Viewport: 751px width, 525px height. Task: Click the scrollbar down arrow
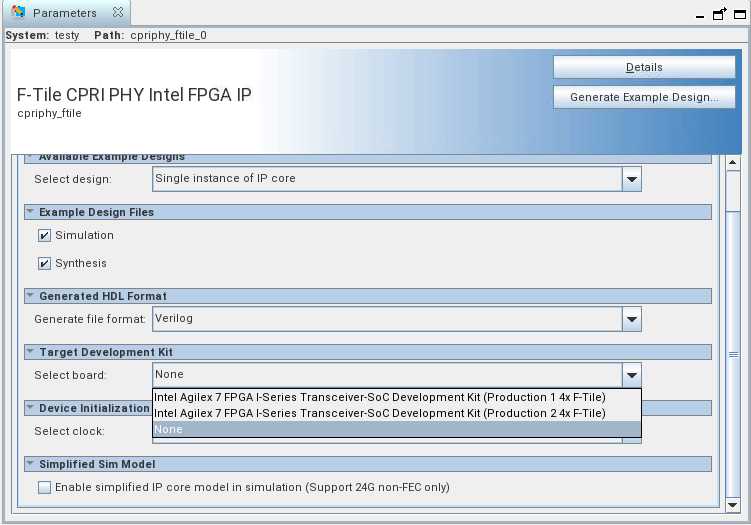coord(733,504)
